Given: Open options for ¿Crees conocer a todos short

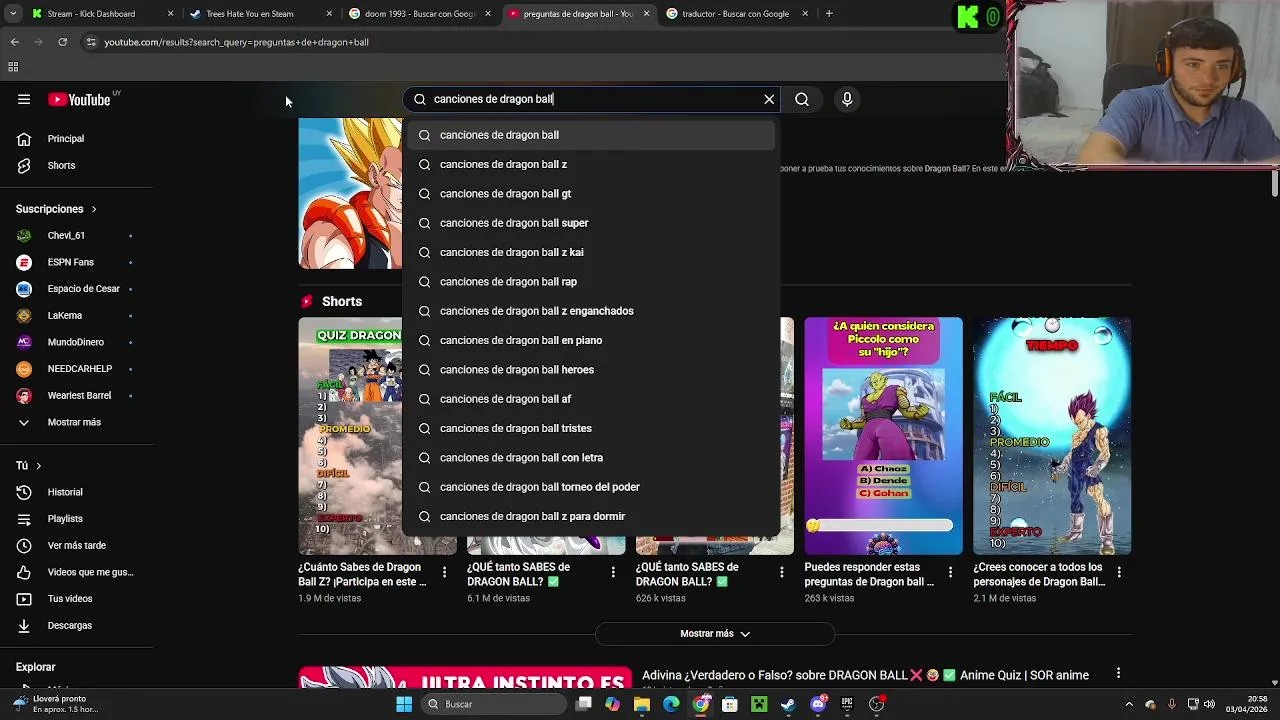Looking at the screenshot, I should point(1119,572).
